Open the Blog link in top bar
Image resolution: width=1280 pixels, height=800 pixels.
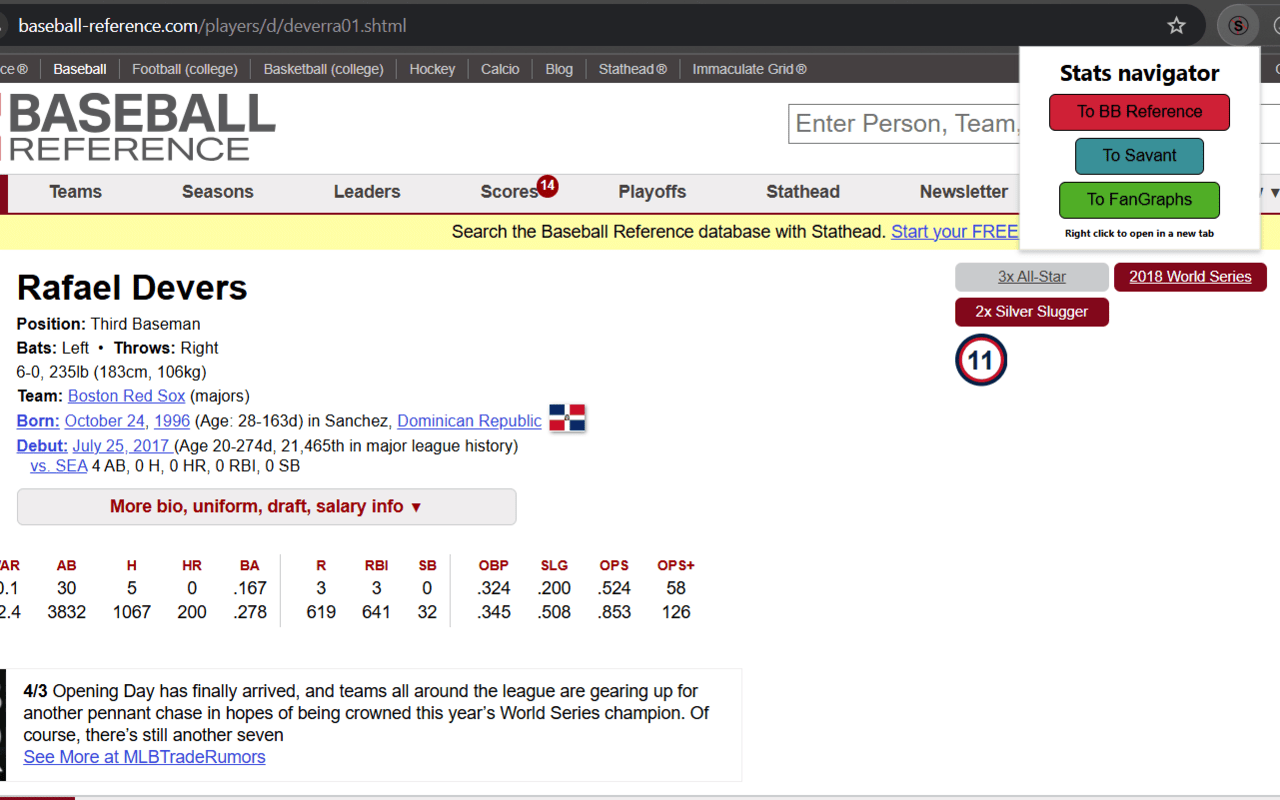click(559, 69)
